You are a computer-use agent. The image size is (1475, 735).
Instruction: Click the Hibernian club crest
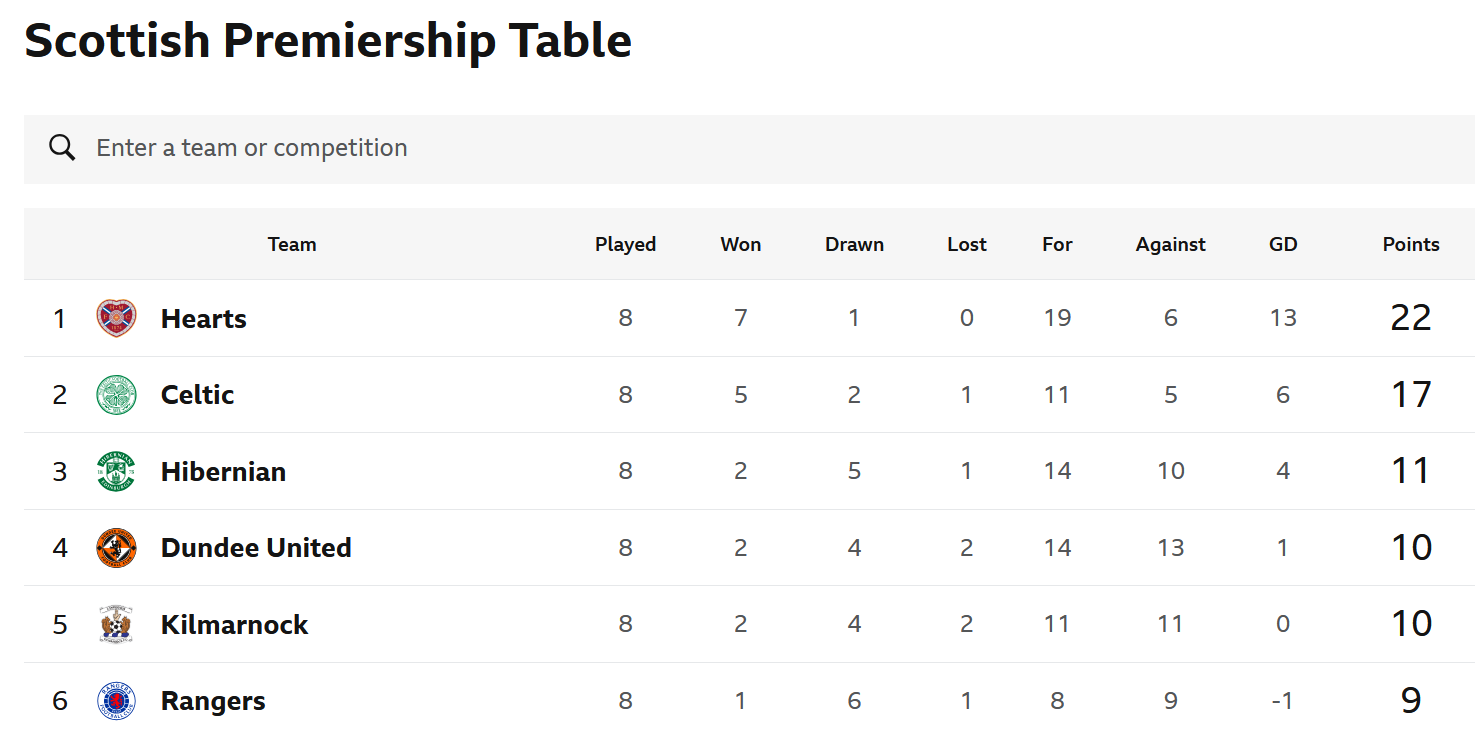tap(116, 472)
